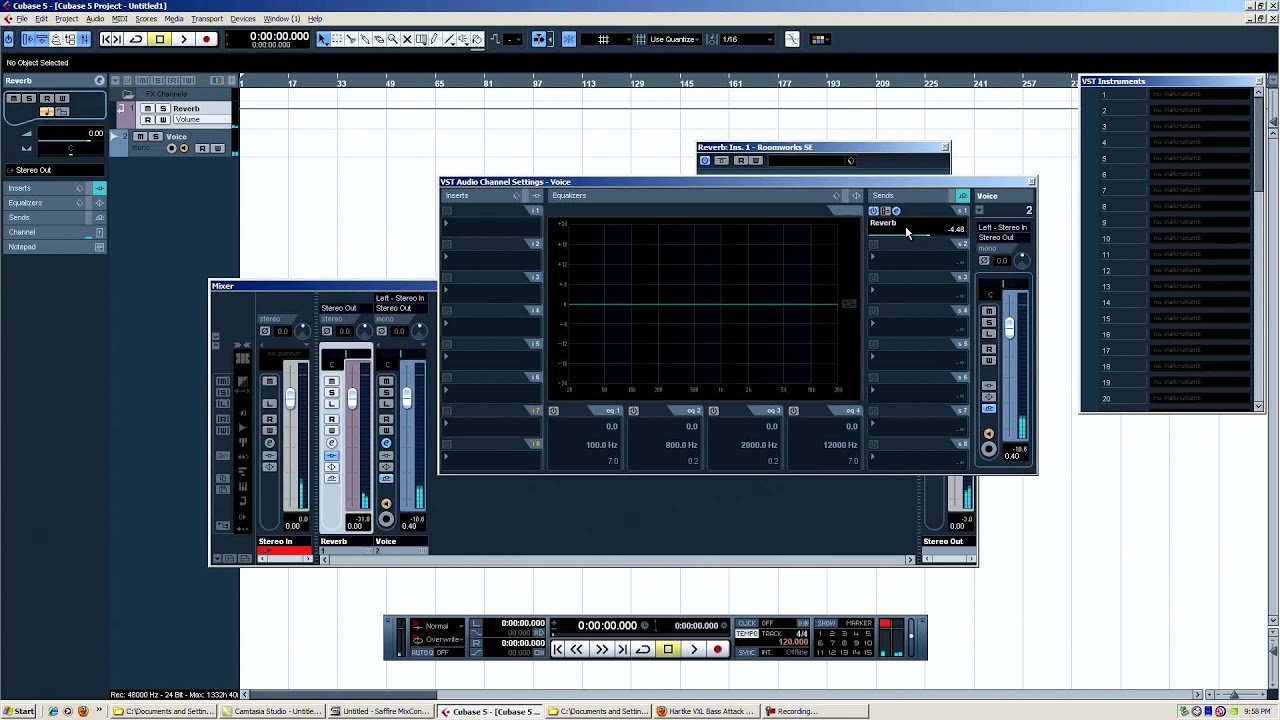
Task: Click the AUTO Q button
Action: (x=422, y=652)
